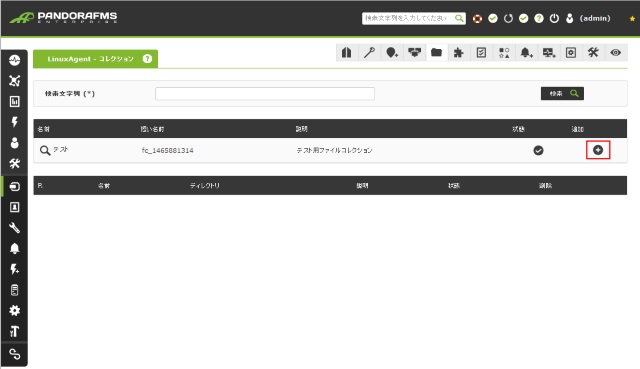Click the green search button
This screenshot has width=640, height=369.
pyautogui.click(x=562, y=93)
